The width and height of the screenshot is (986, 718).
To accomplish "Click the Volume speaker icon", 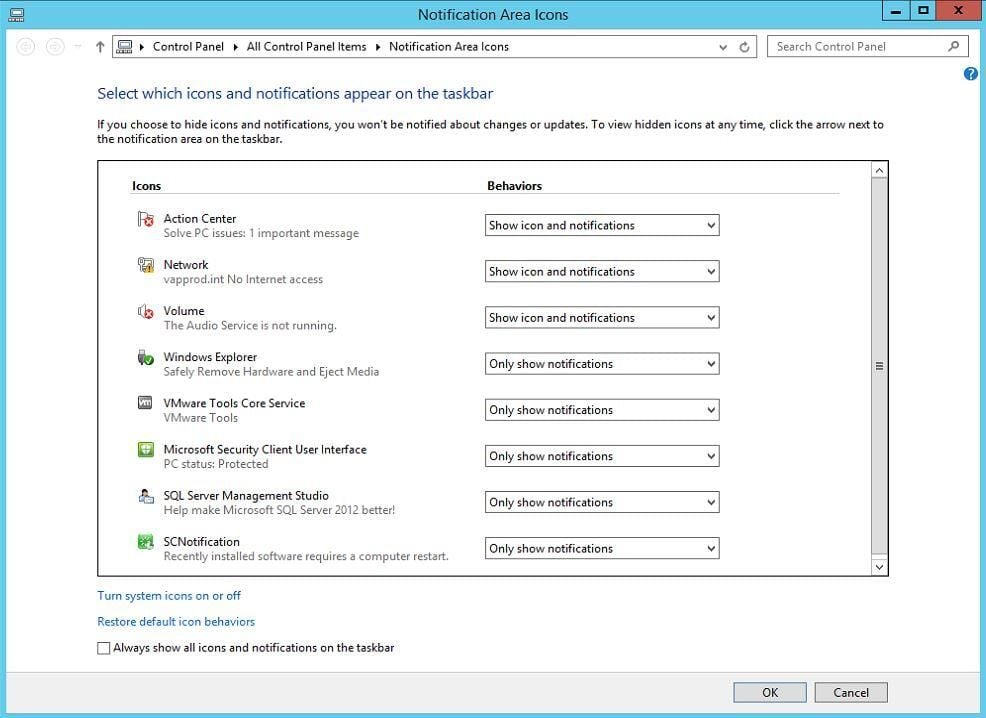I will pos(145,311).
